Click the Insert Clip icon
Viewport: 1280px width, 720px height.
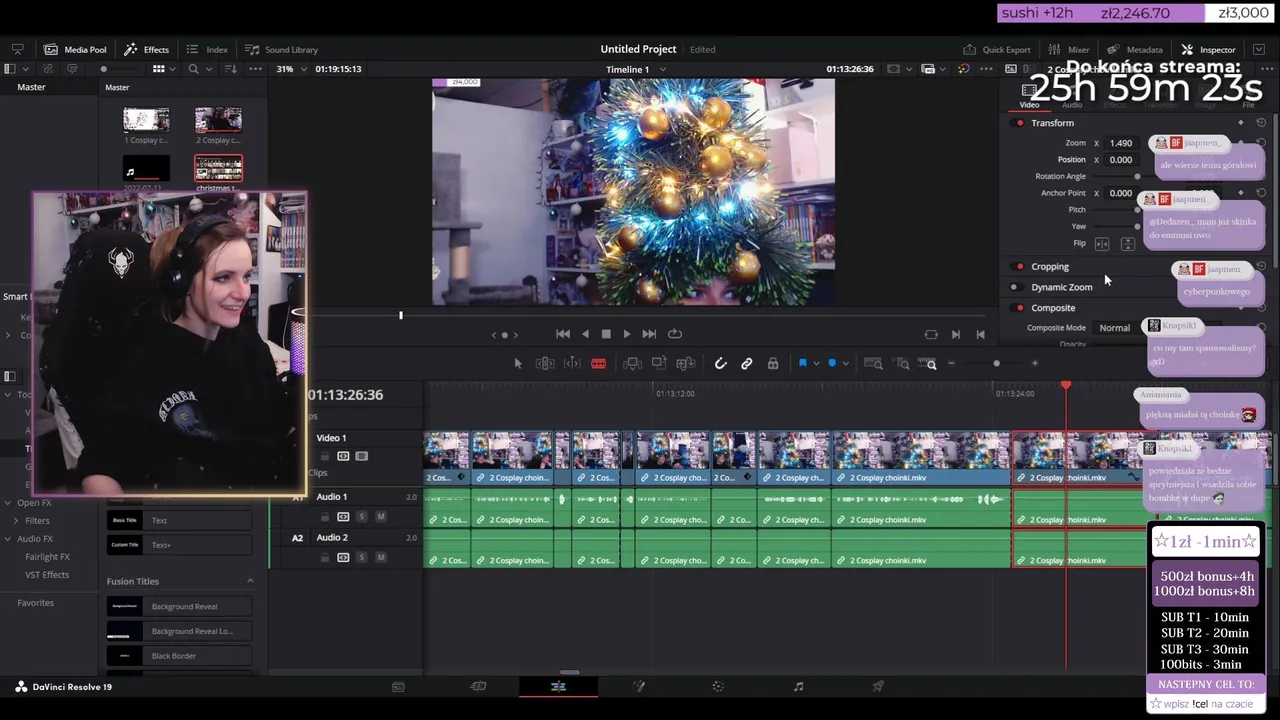point(632,364)
